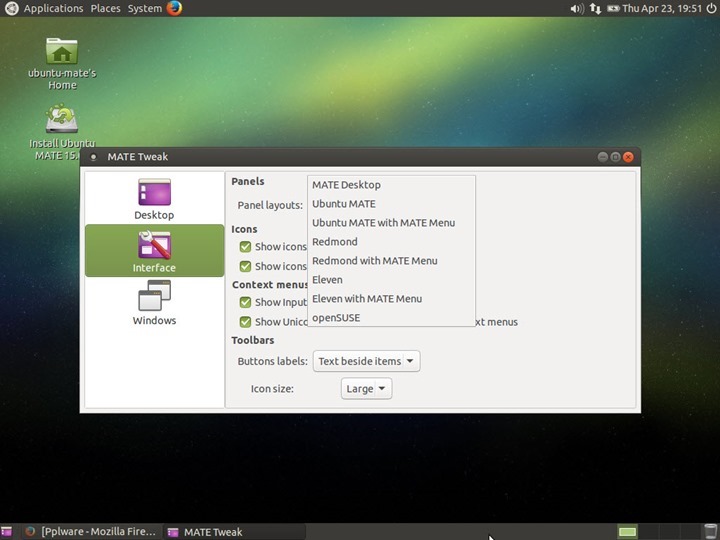Viewport: 720px width, 540px height.
Task: Open the Places menu
Action: pyautogui.click(x=105, y=8)
